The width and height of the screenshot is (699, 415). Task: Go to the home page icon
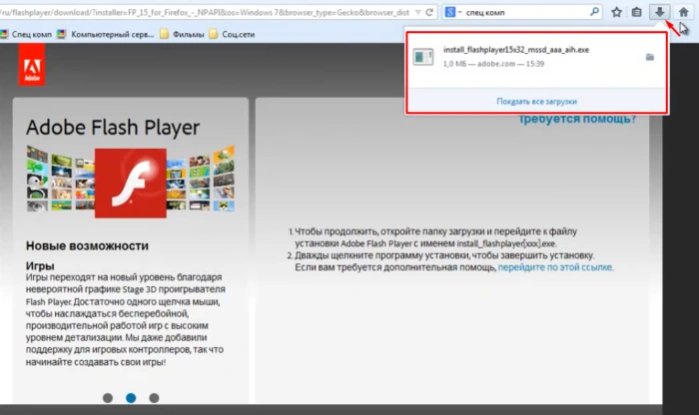click(683, 12)
